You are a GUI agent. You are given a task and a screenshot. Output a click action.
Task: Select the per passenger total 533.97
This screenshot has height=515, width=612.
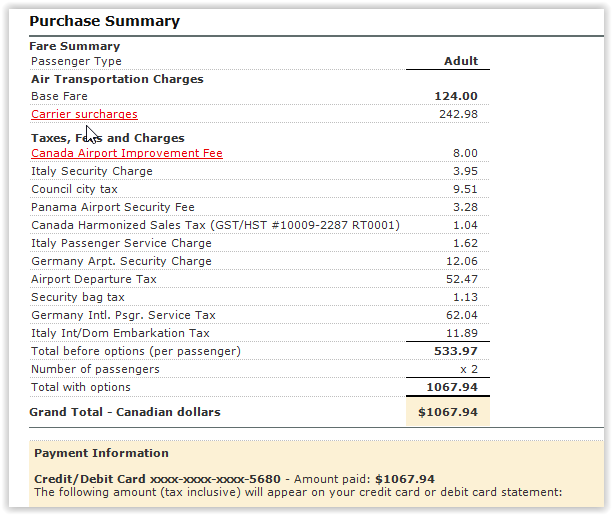point(456,351)
